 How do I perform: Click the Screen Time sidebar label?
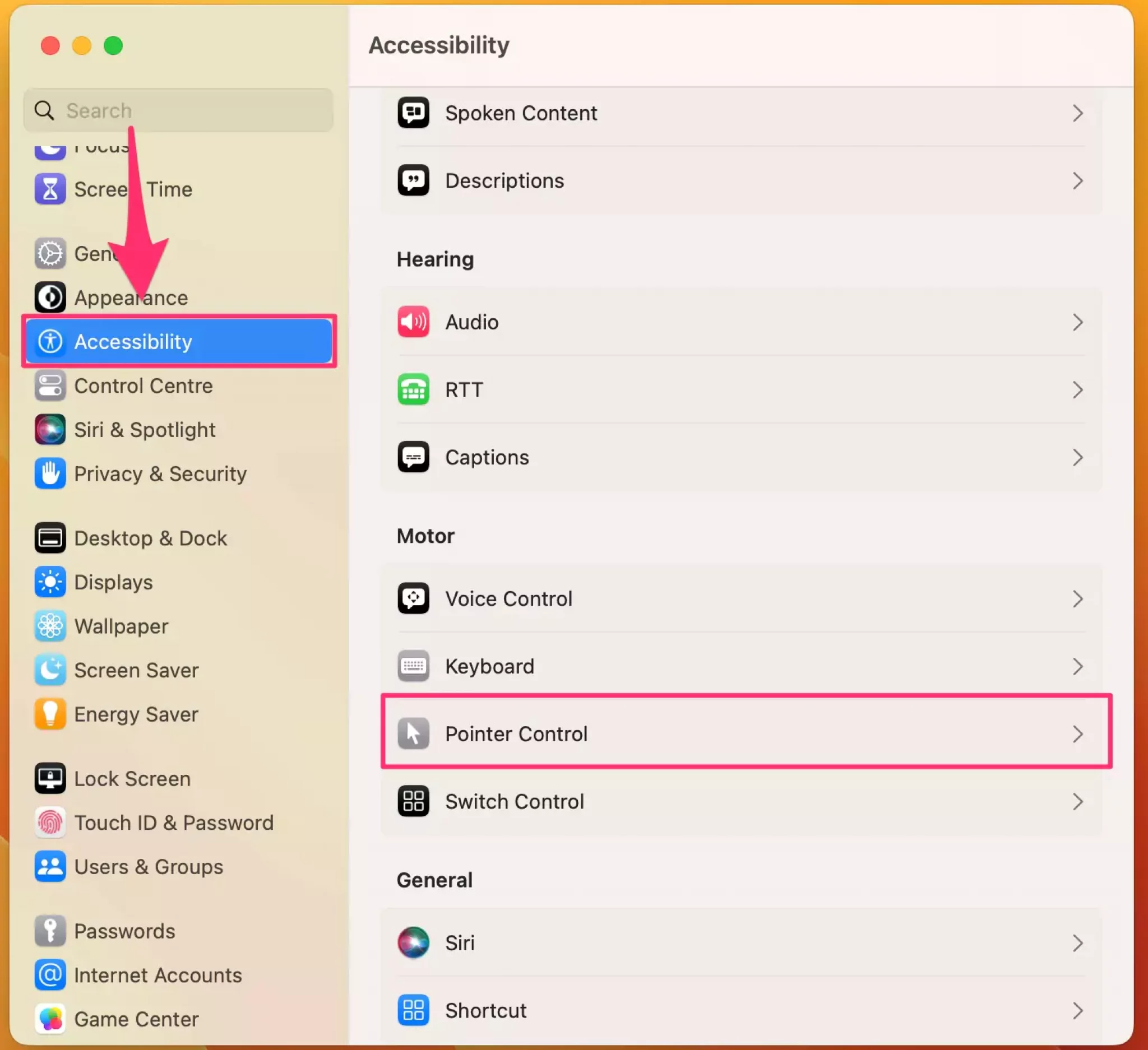[x=133, y=189]
